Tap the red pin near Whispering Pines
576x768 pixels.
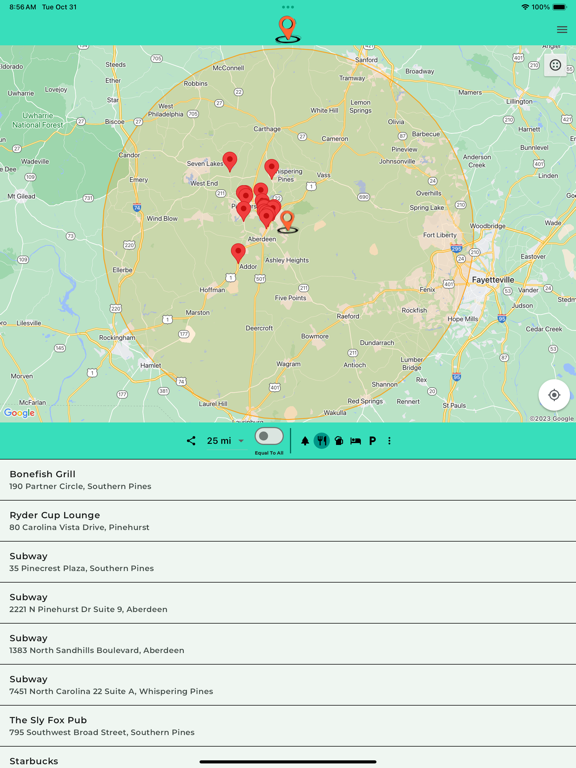(x=271, y=168)
